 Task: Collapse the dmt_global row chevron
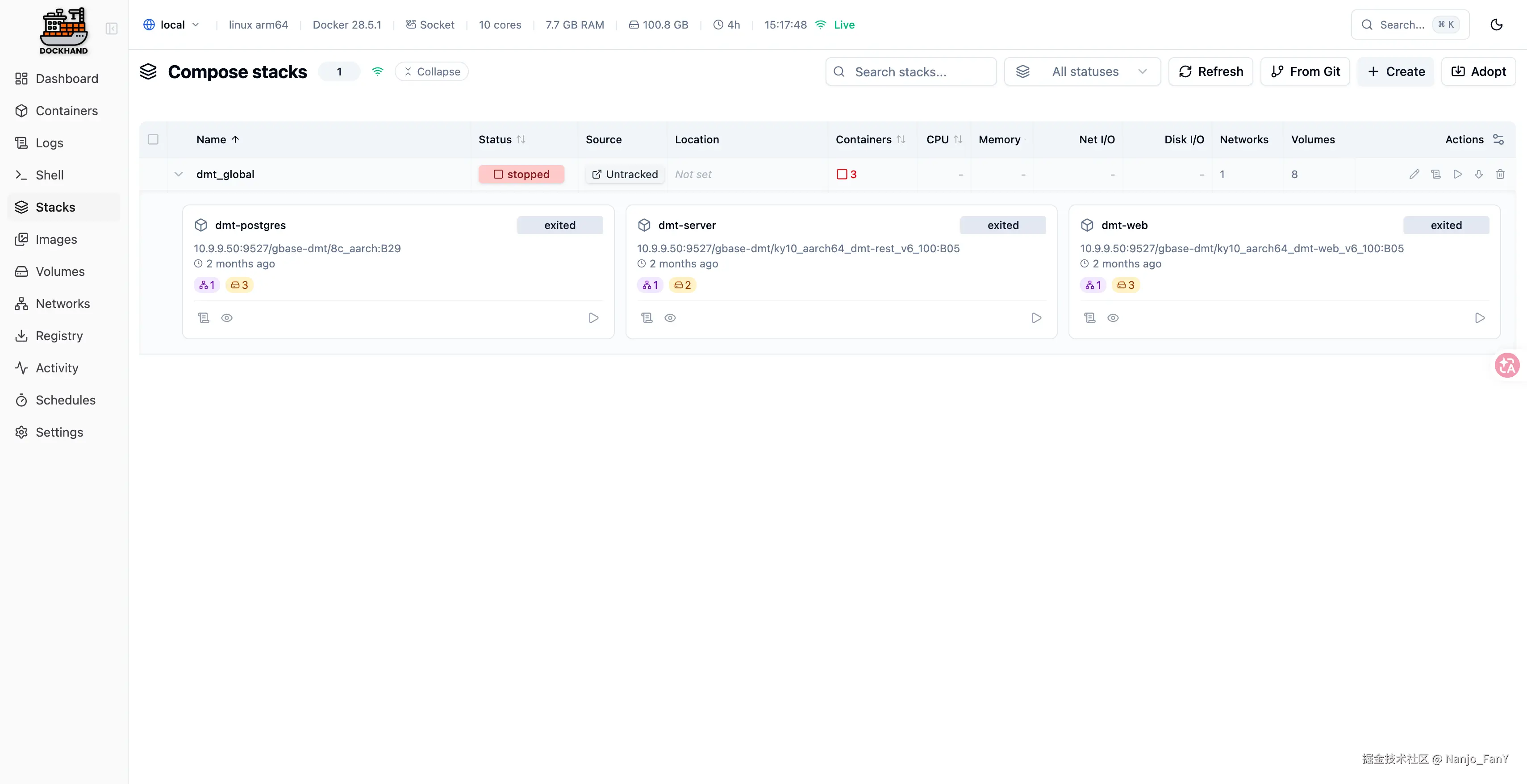coord(179,174)
